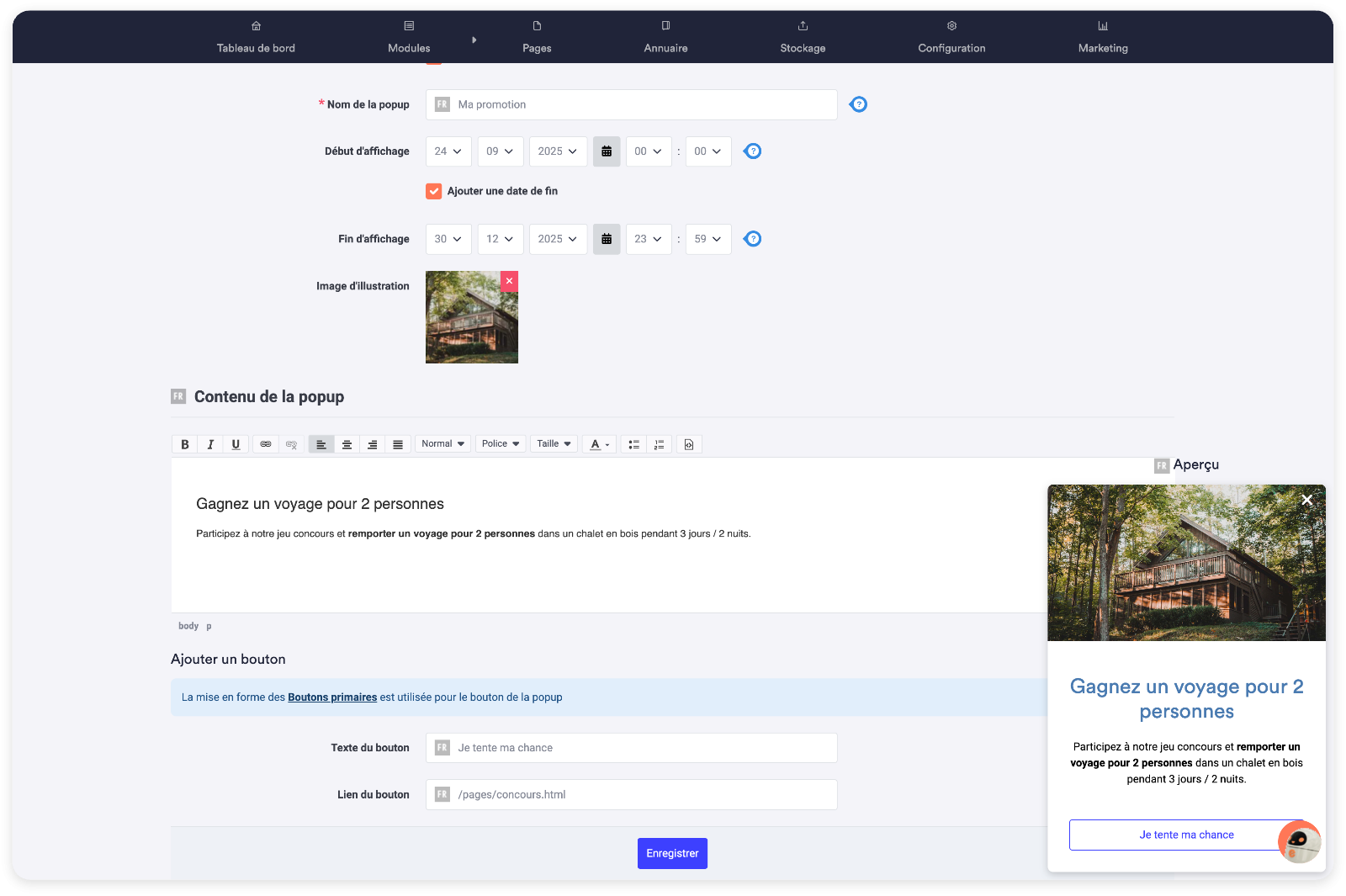Open the end minute dropdown showing 59
Image resolution: width=1346 pixels, height=896 pixels.
[x=708, y=239]
